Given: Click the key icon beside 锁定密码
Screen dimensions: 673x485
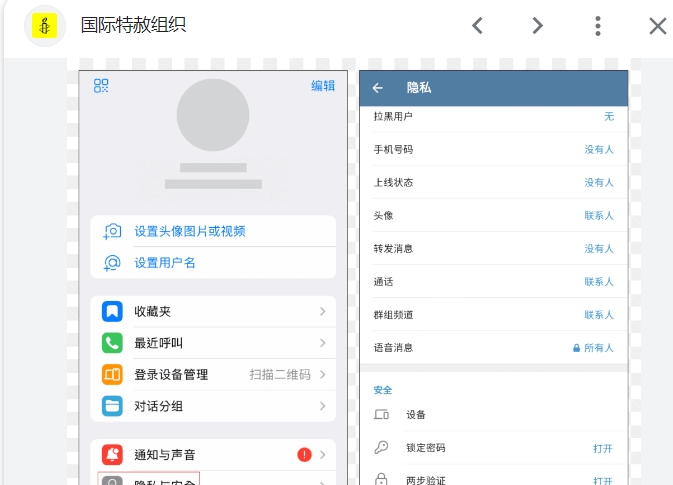Looking at the screenshot, I should (x=381, y=448).
